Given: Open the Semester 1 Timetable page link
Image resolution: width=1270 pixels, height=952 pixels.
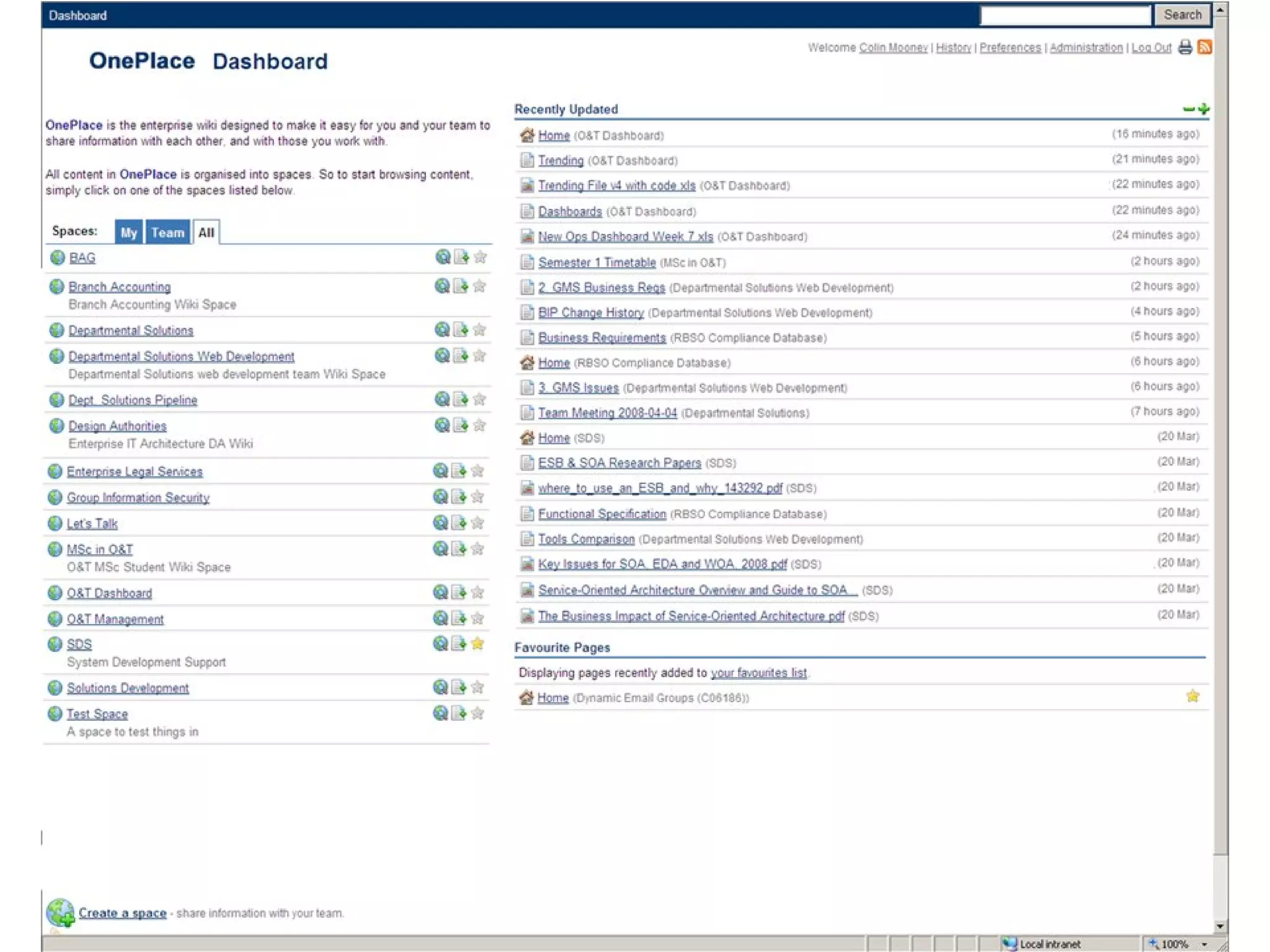Looking at the screenshot, I should click(x=597, y=262).
